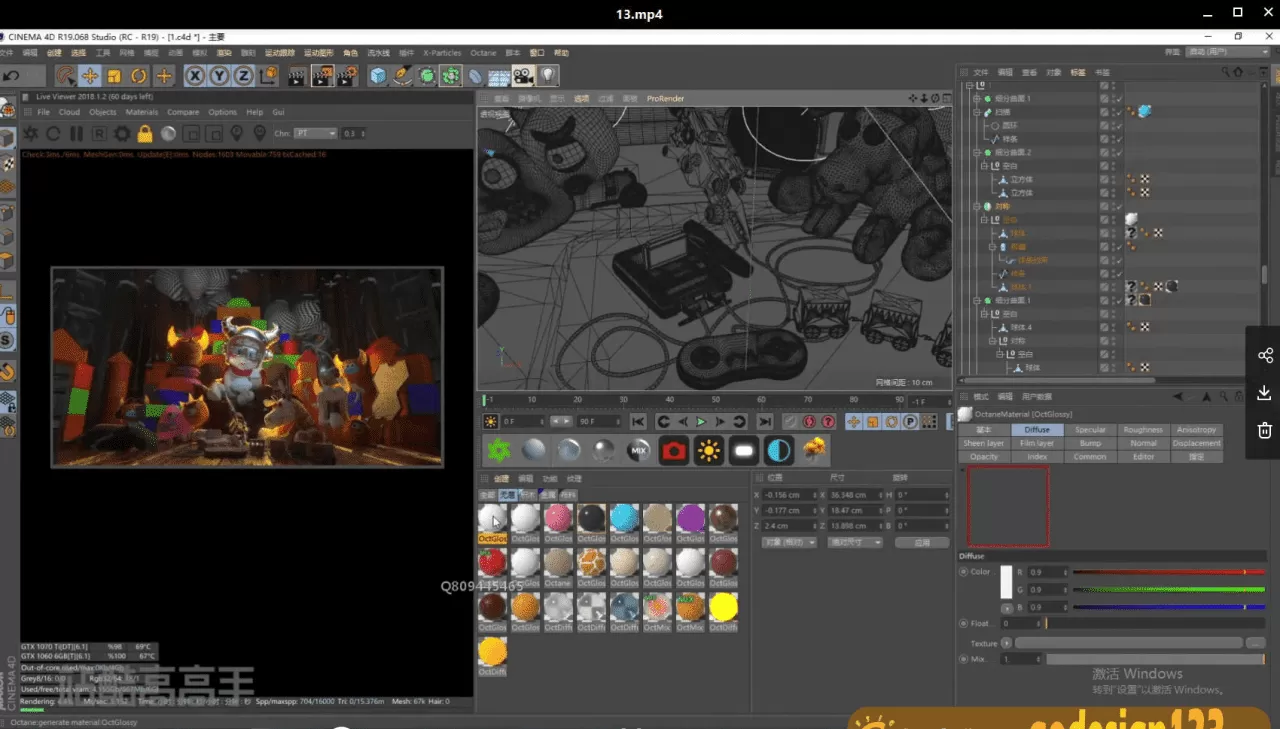This screenshot has width=1280, height=729.
Task: Select the Move tool in top toolbar
Action: click(x=90, y=76)
